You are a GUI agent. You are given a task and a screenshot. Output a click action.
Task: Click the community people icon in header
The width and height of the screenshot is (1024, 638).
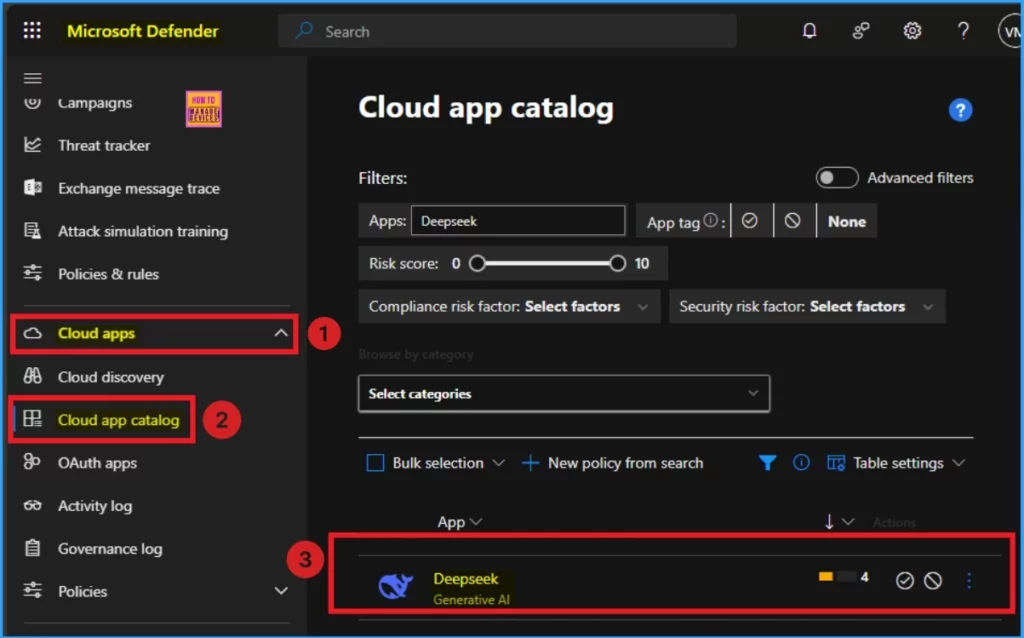[861, 31]
